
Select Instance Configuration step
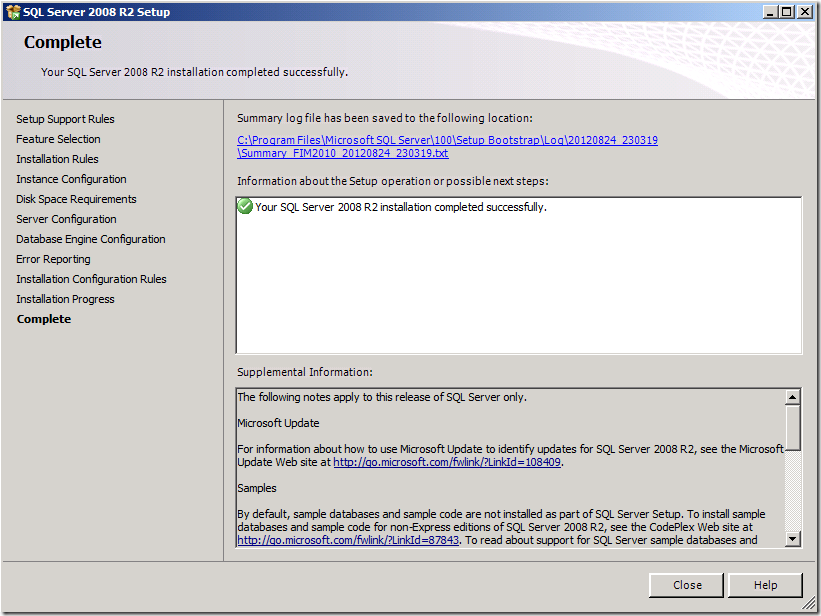[71, 179]
